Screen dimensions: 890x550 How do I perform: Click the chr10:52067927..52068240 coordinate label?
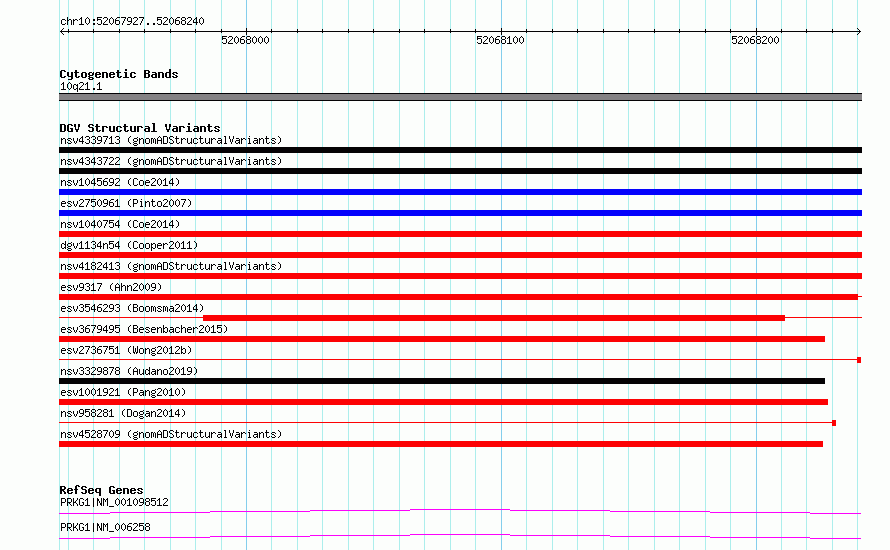tap(132, 21)
